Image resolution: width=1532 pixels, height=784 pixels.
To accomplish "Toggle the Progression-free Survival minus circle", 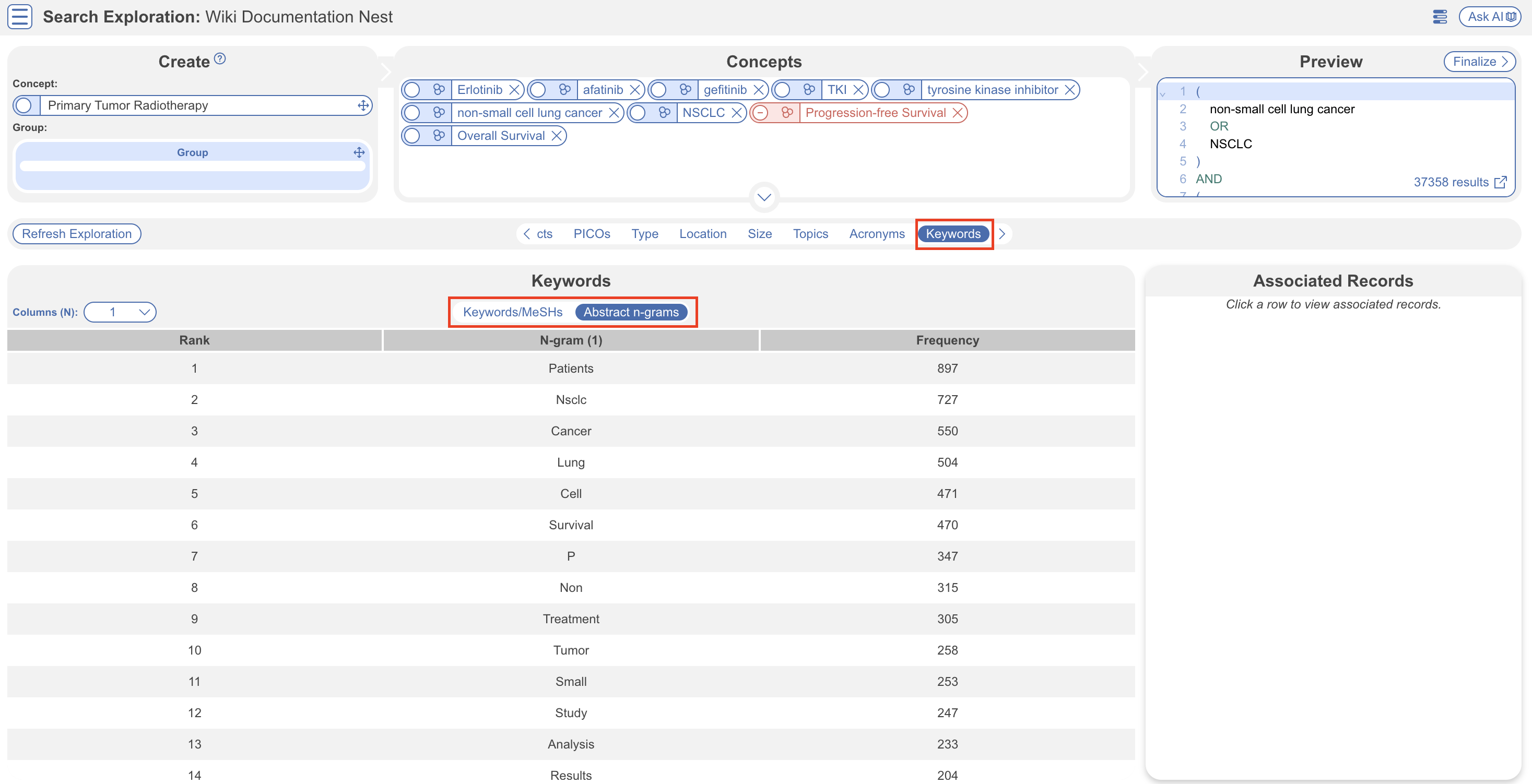I will [760, 113].
